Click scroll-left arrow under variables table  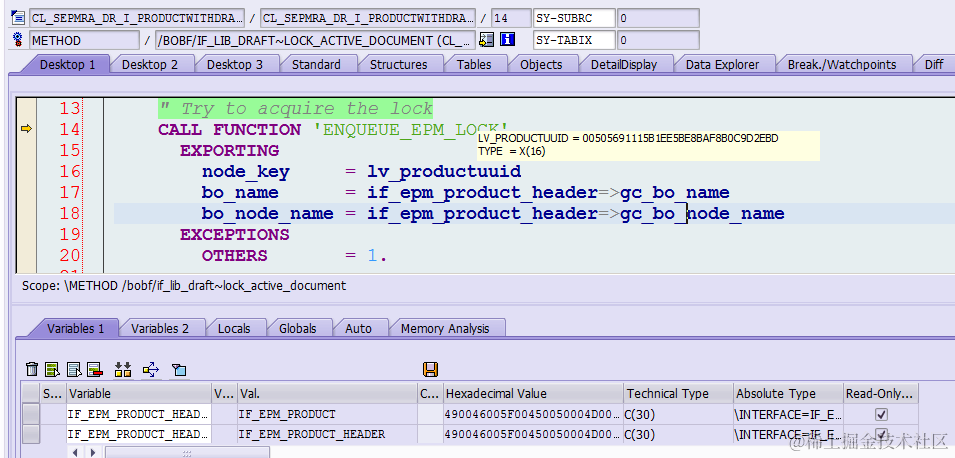[x=76, y=453]
